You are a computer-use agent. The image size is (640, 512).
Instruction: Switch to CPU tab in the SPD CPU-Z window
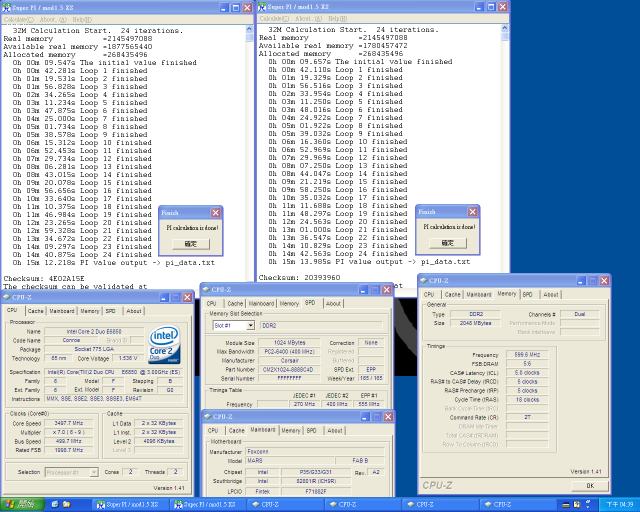(211, 304)
